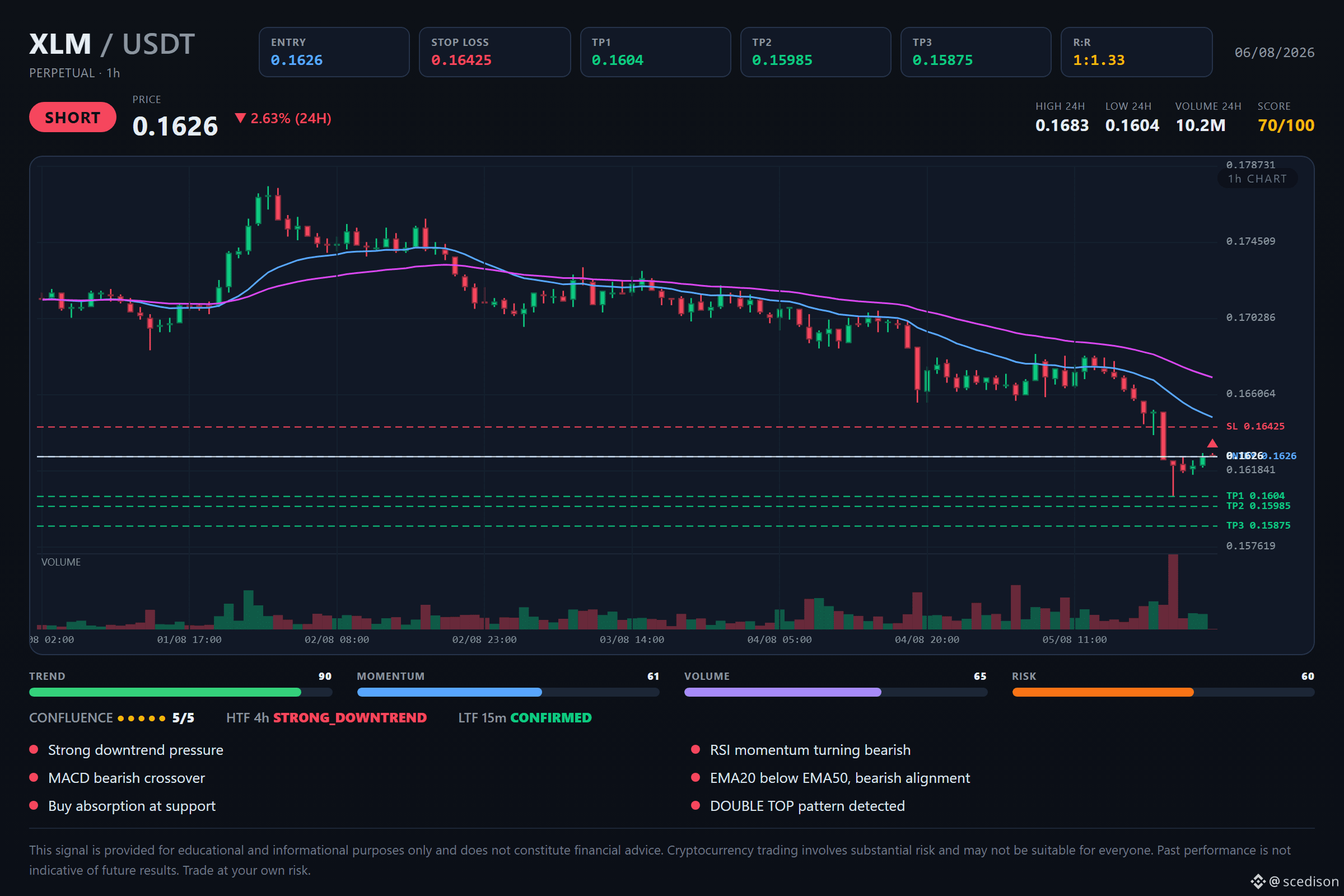Open the R:R 1:1.33 card
Screen dimensions: 1344x896
coord(1137,52)
